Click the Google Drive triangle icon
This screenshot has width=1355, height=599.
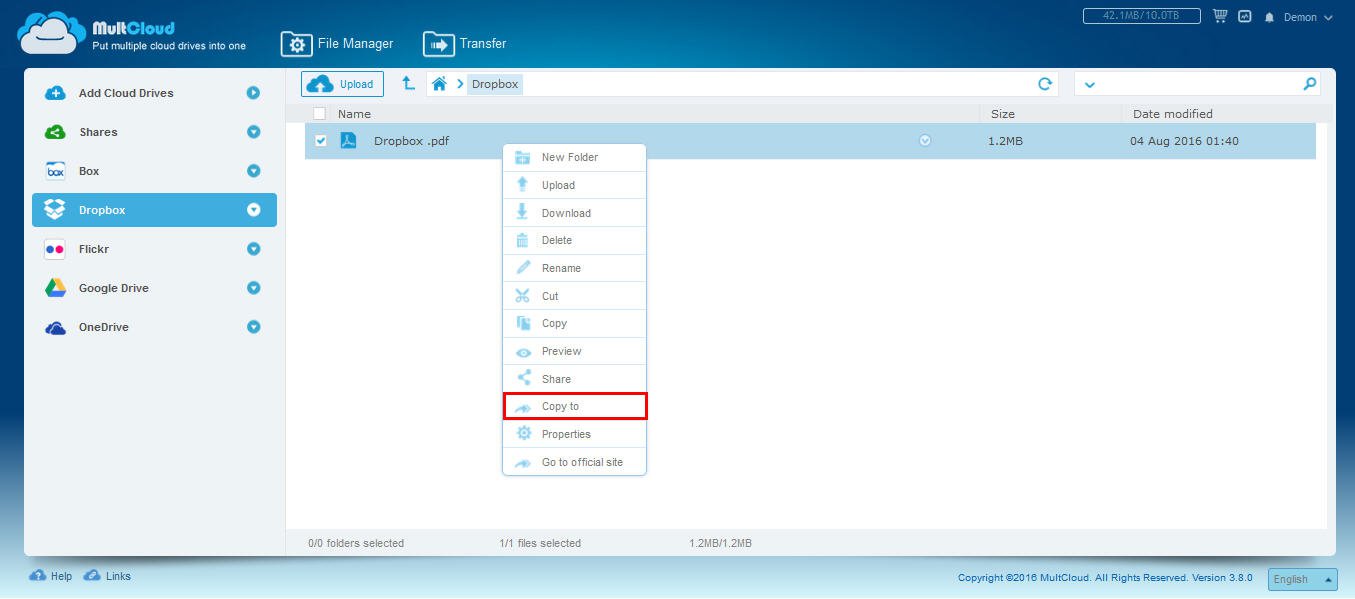click(56, 288)
